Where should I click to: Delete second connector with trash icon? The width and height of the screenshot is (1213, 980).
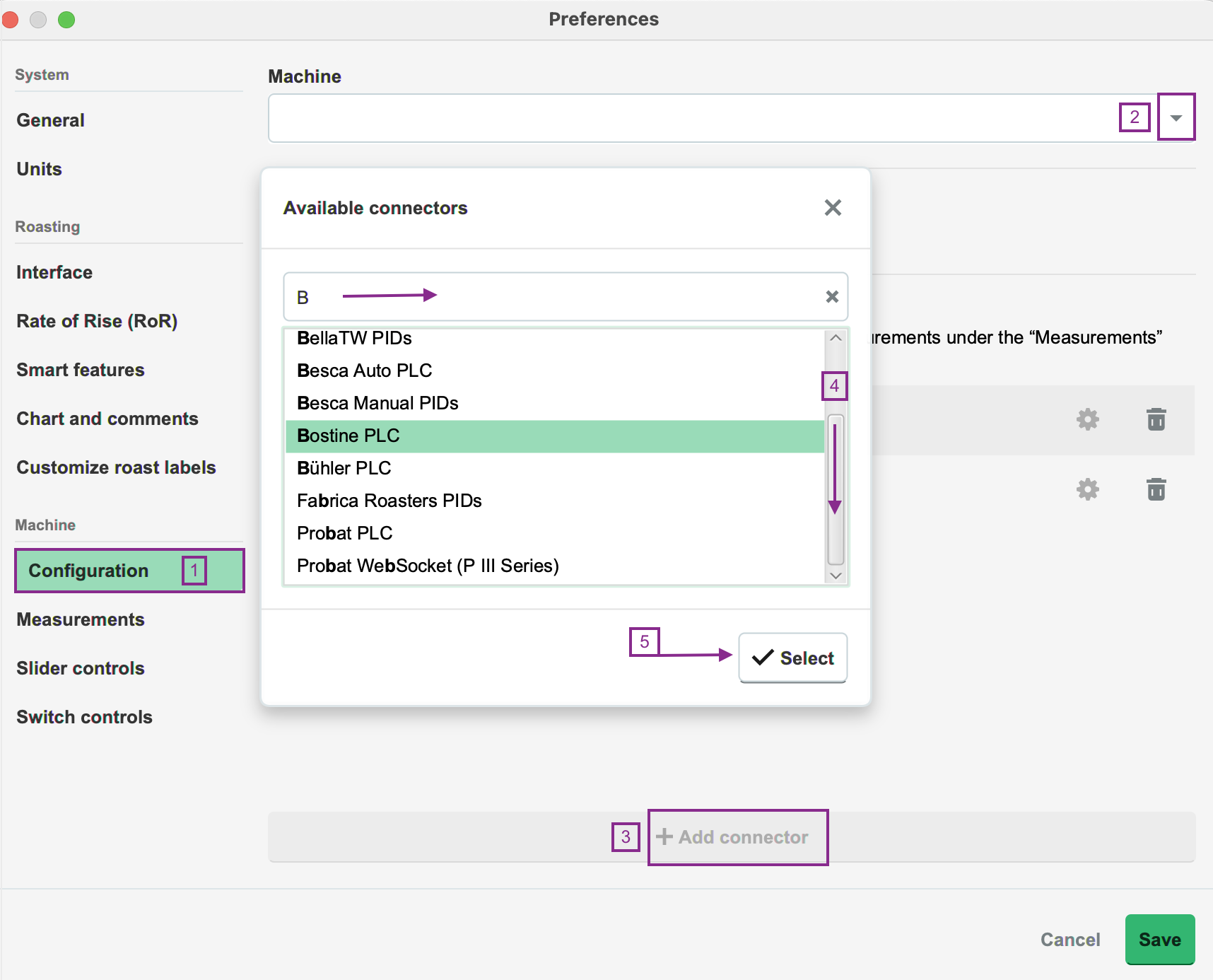1156,489
